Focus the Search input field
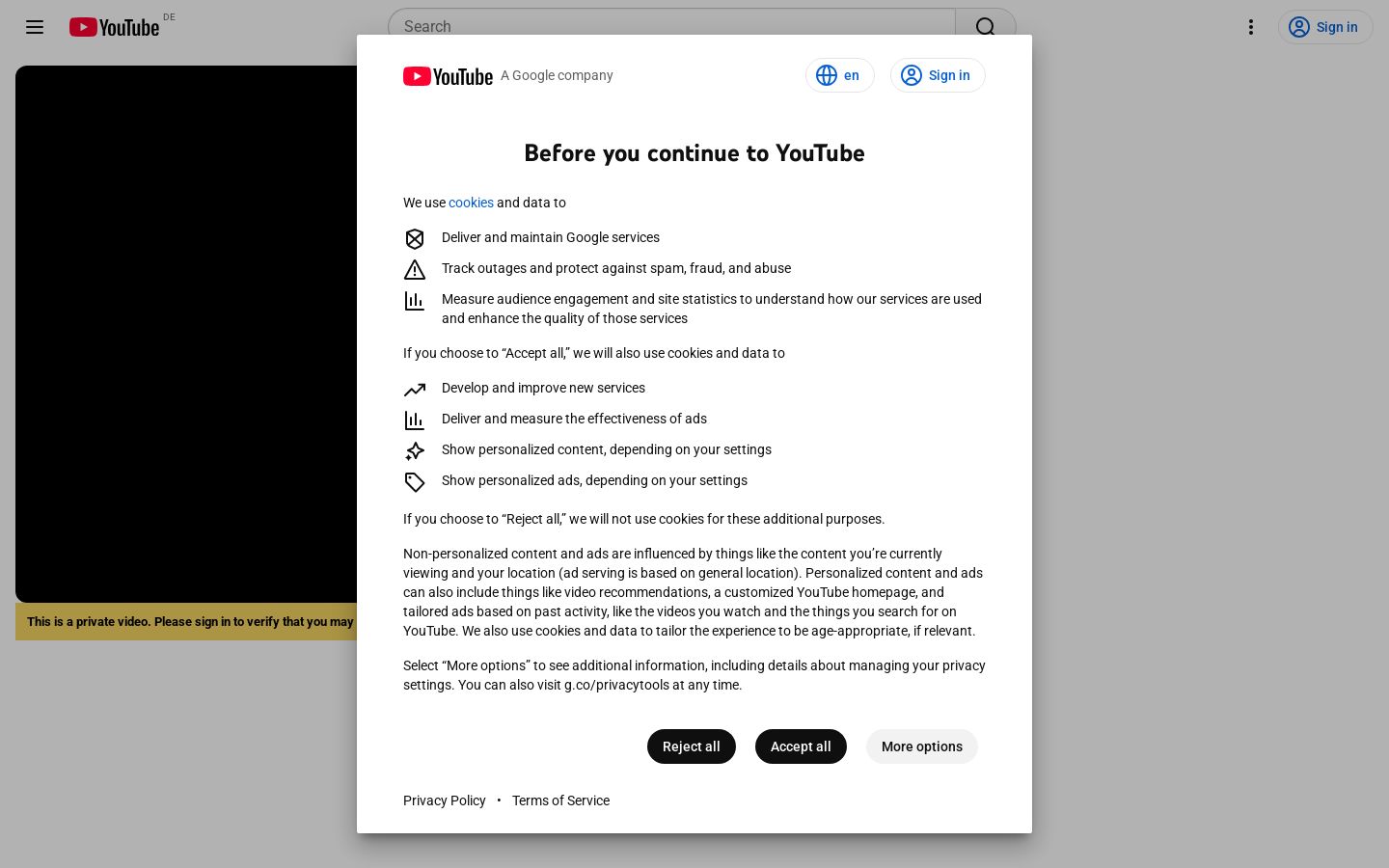Viewport: 1389px width, 868px height. tap(671, 27)
